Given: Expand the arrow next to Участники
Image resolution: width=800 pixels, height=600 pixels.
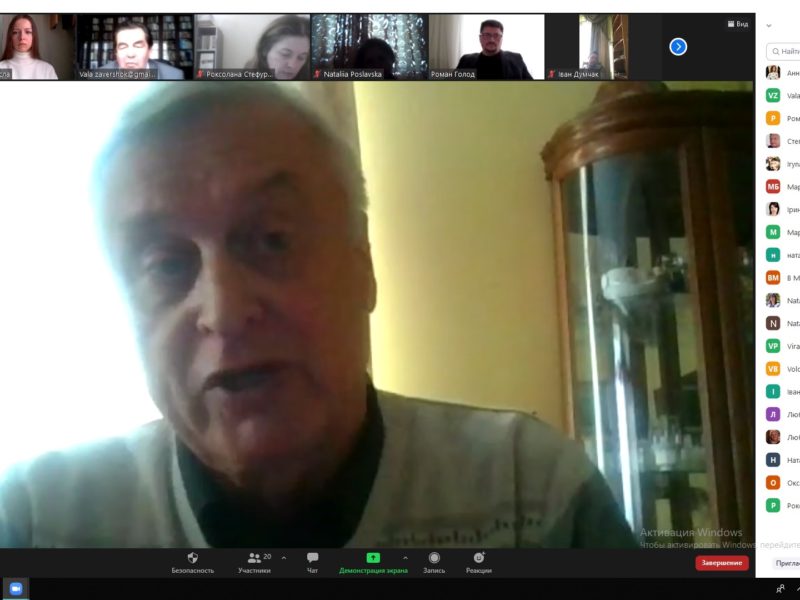Looking at the screenshot, I should [284, 558].
